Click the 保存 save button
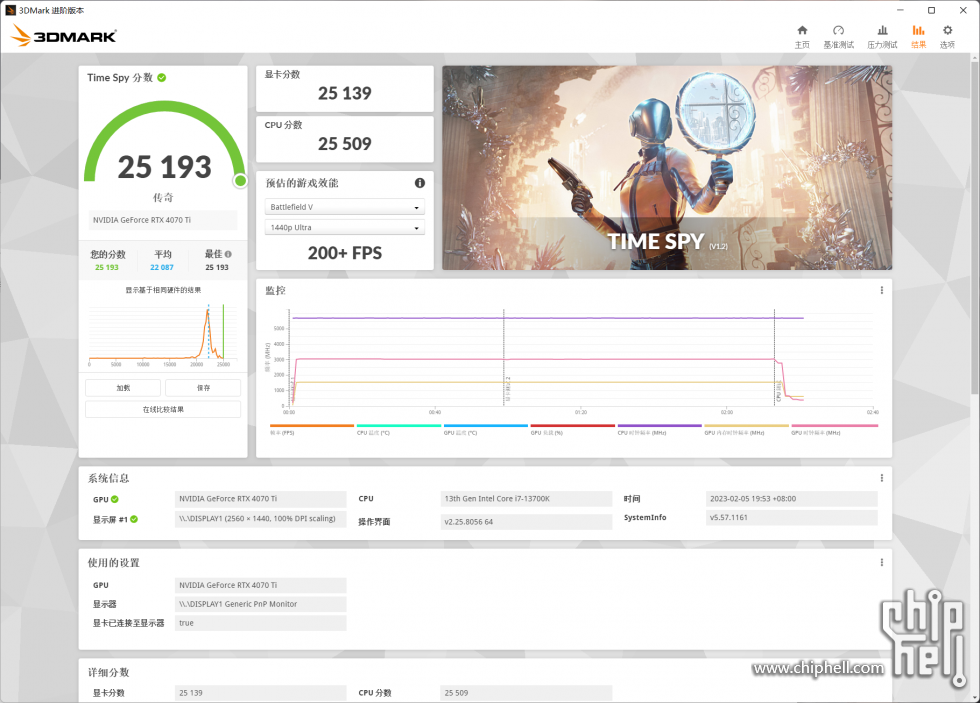 pyautogui.click(x=203, y=388)
